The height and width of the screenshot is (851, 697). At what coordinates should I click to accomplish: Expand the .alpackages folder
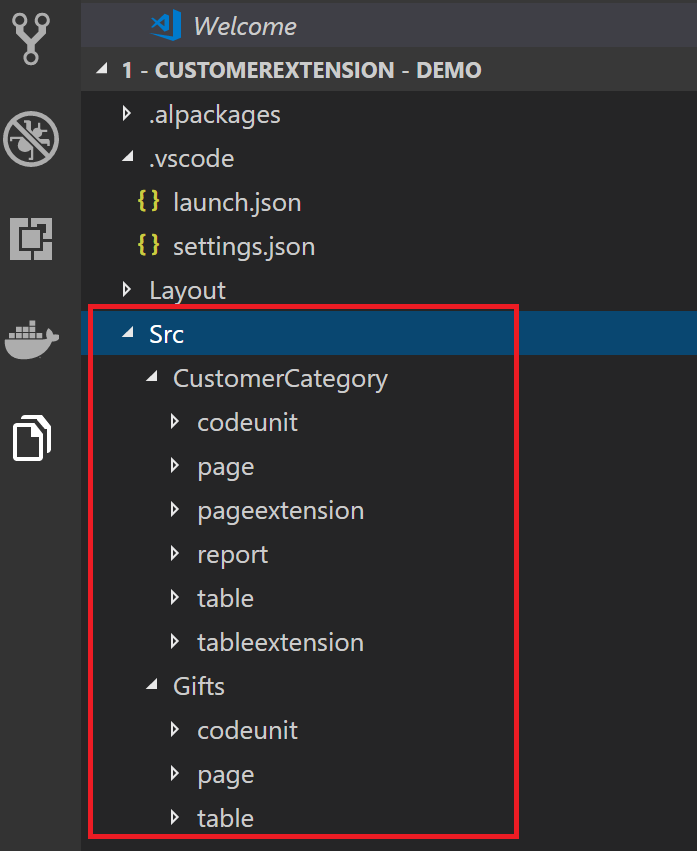click(x=389, y=115)
